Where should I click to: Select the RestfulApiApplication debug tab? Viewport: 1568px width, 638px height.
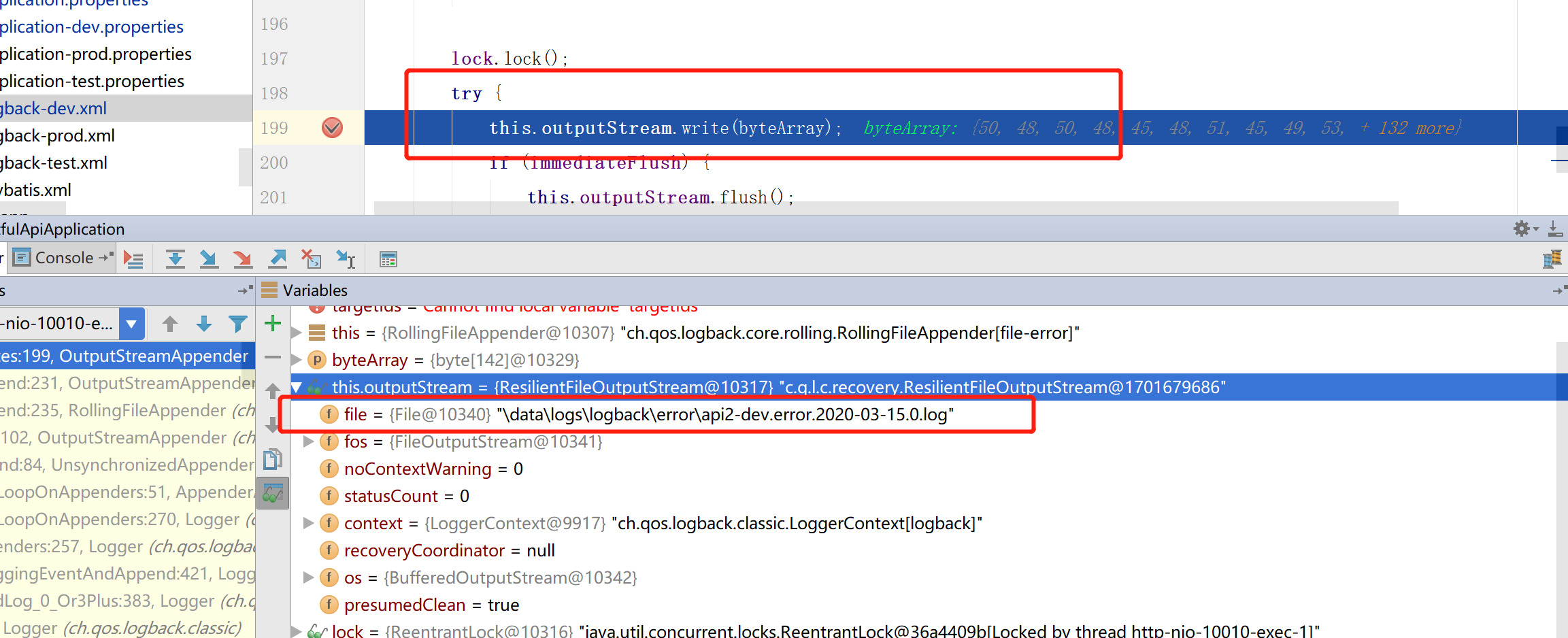pos(61,229)
